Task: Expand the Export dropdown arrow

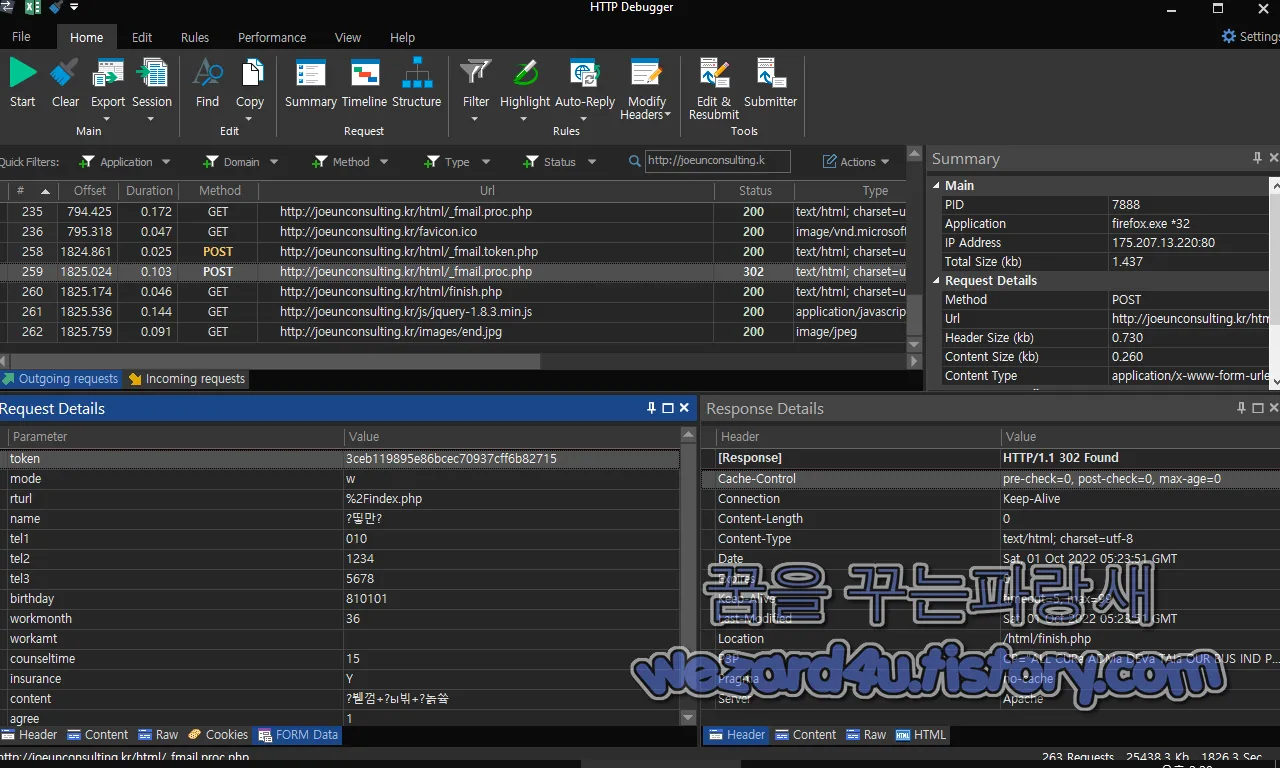Action: [x=107, y=119]
